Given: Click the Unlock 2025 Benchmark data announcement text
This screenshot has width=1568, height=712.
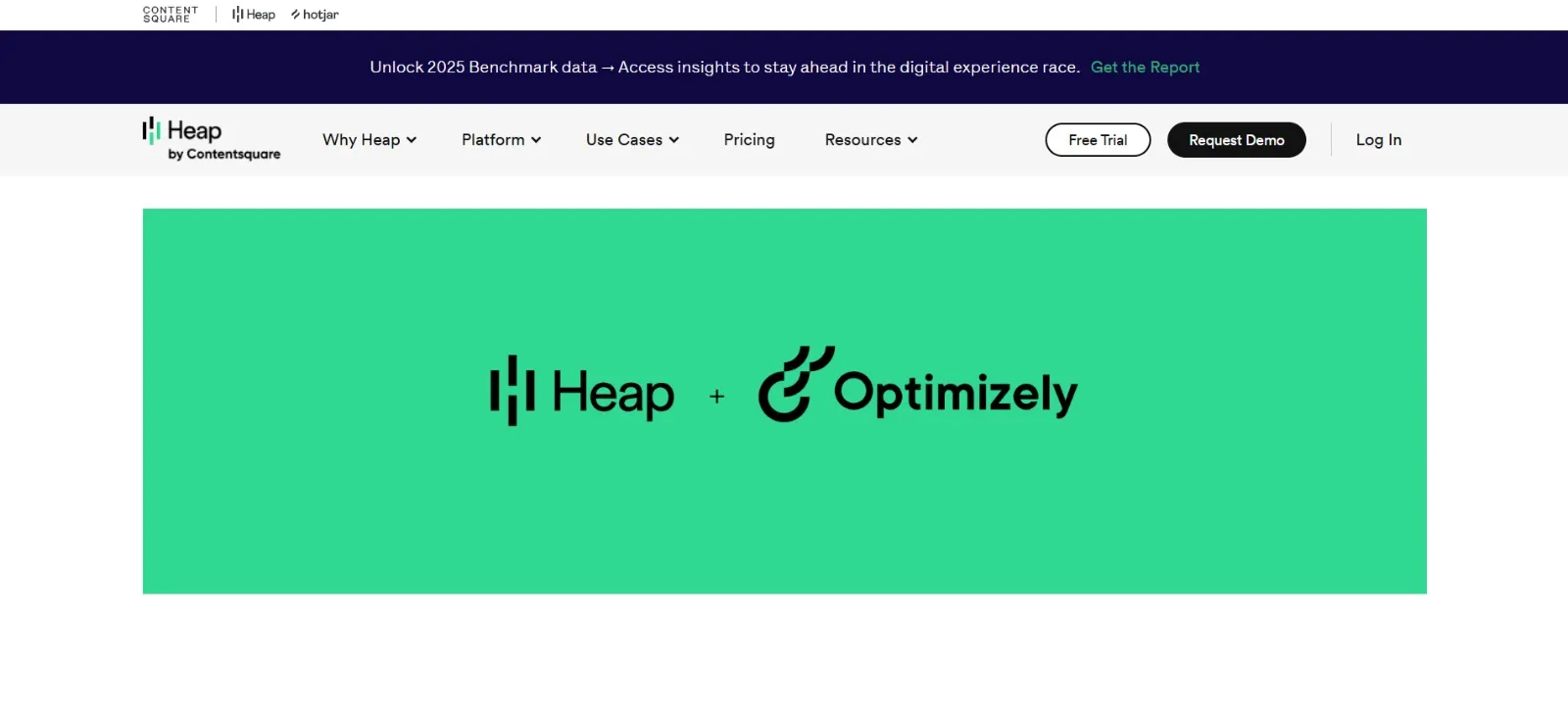Looking at the screenshot, I should coord(725,68).
